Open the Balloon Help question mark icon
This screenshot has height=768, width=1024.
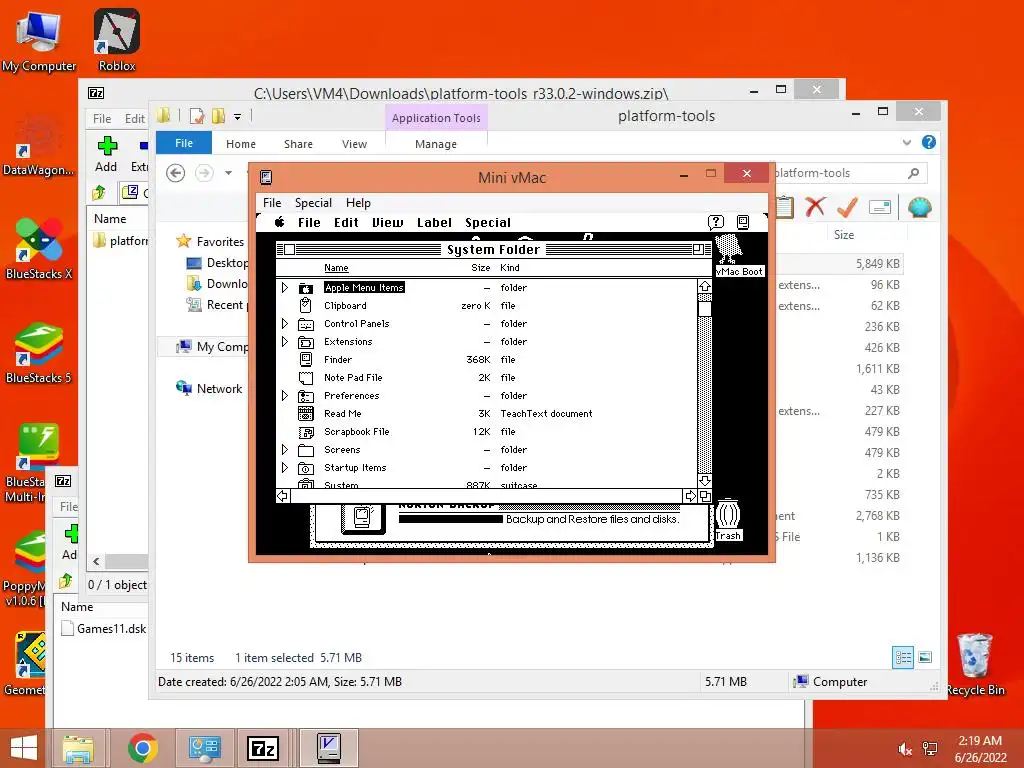(716, 222)
